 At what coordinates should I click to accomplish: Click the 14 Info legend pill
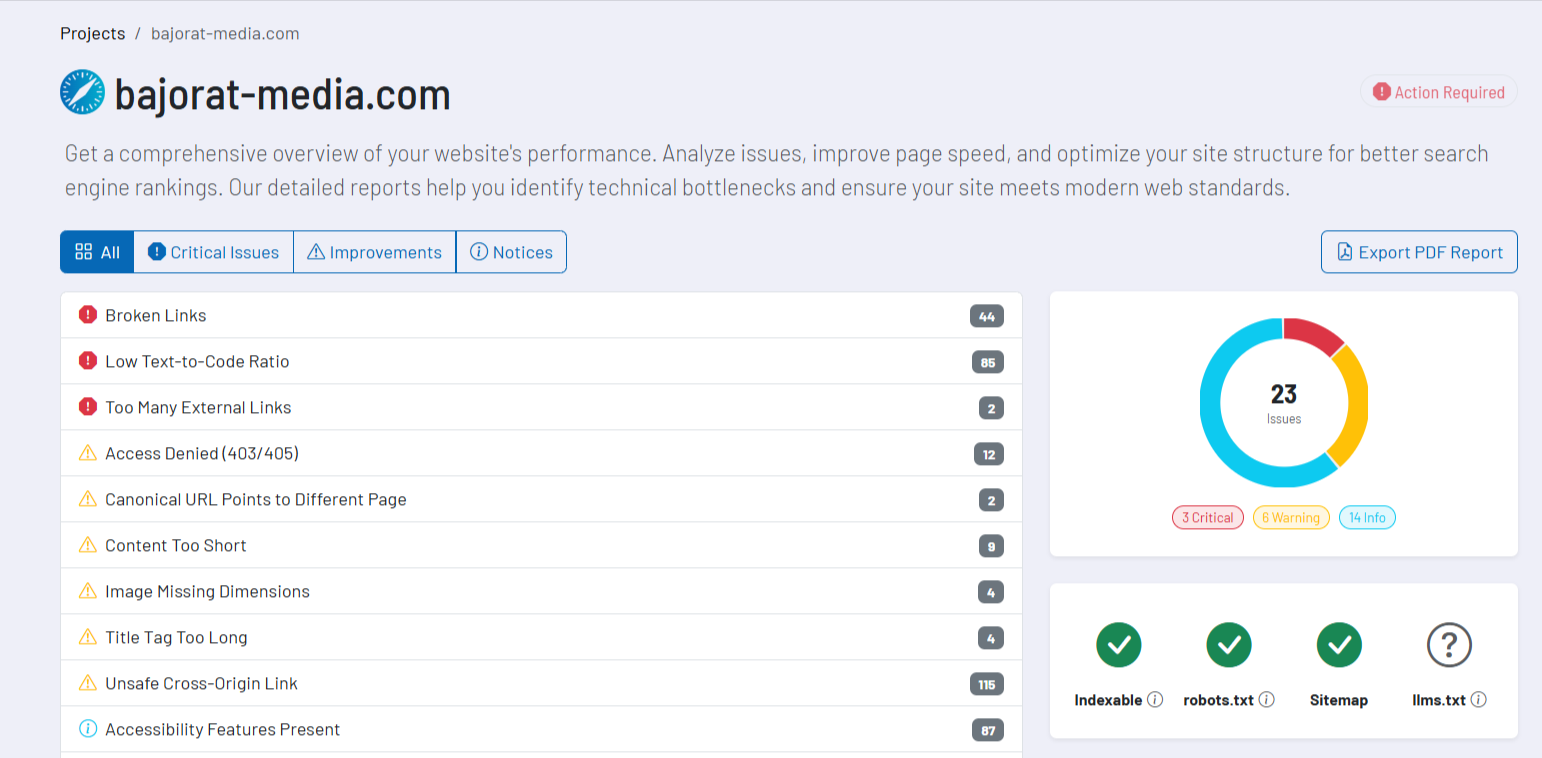[x=1367, y=518]
